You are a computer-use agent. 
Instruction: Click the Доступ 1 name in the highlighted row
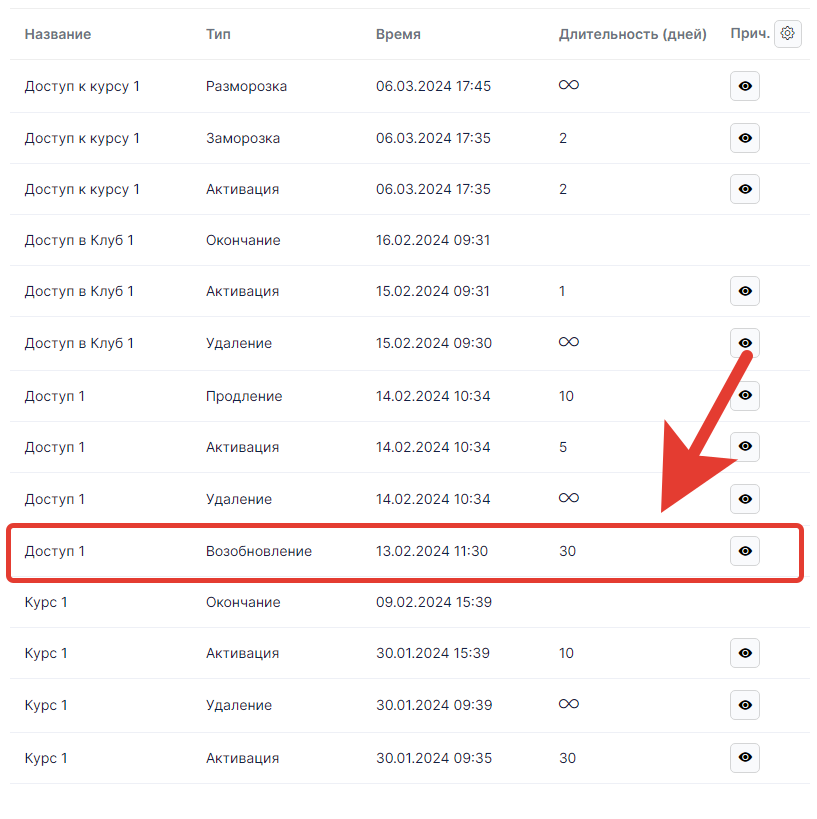(x=55, y=551)
